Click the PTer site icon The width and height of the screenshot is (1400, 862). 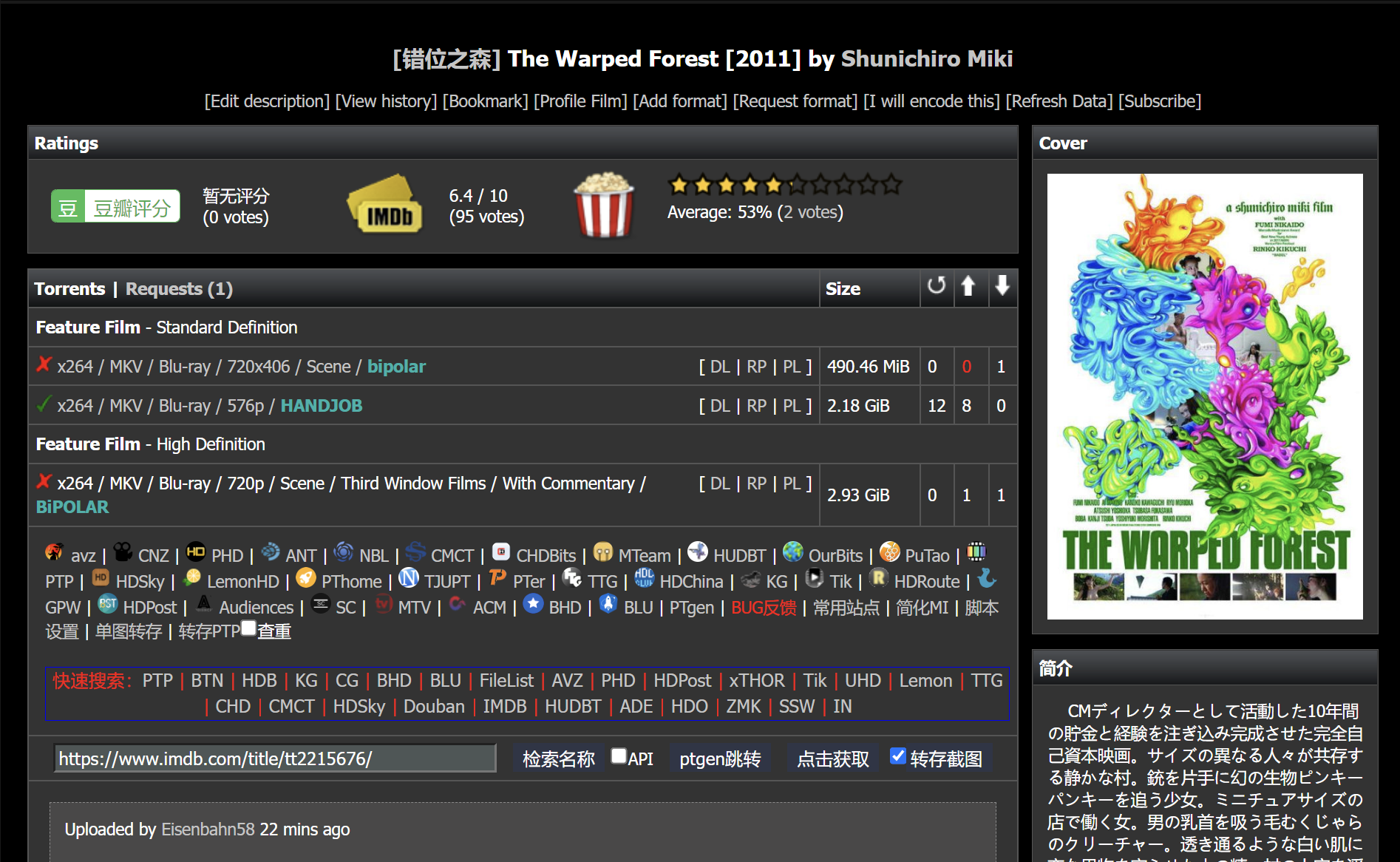(498, 577)
